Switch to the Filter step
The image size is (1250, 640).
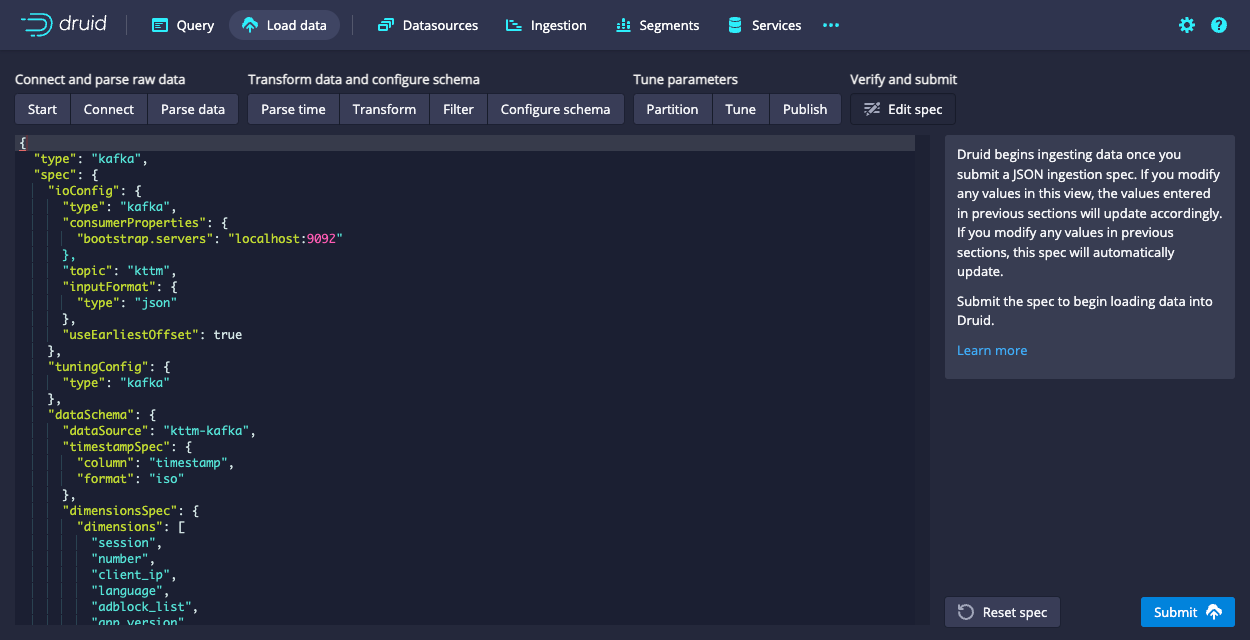(458, 109)
